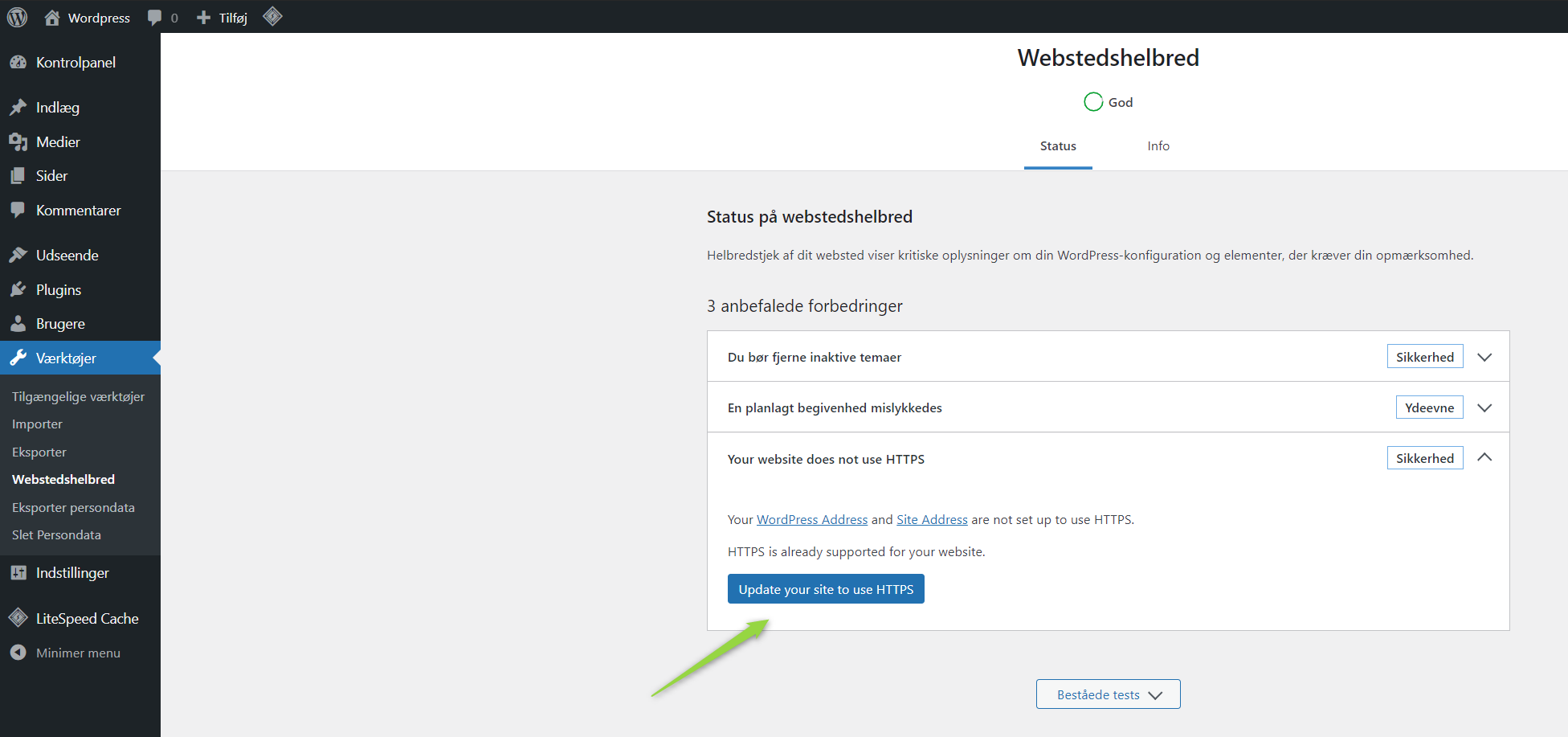The height and width of the screenshot is (737, 1568).
Task: Click 'Your website does not use HTTPS' title
Action: tap(826, 459)
